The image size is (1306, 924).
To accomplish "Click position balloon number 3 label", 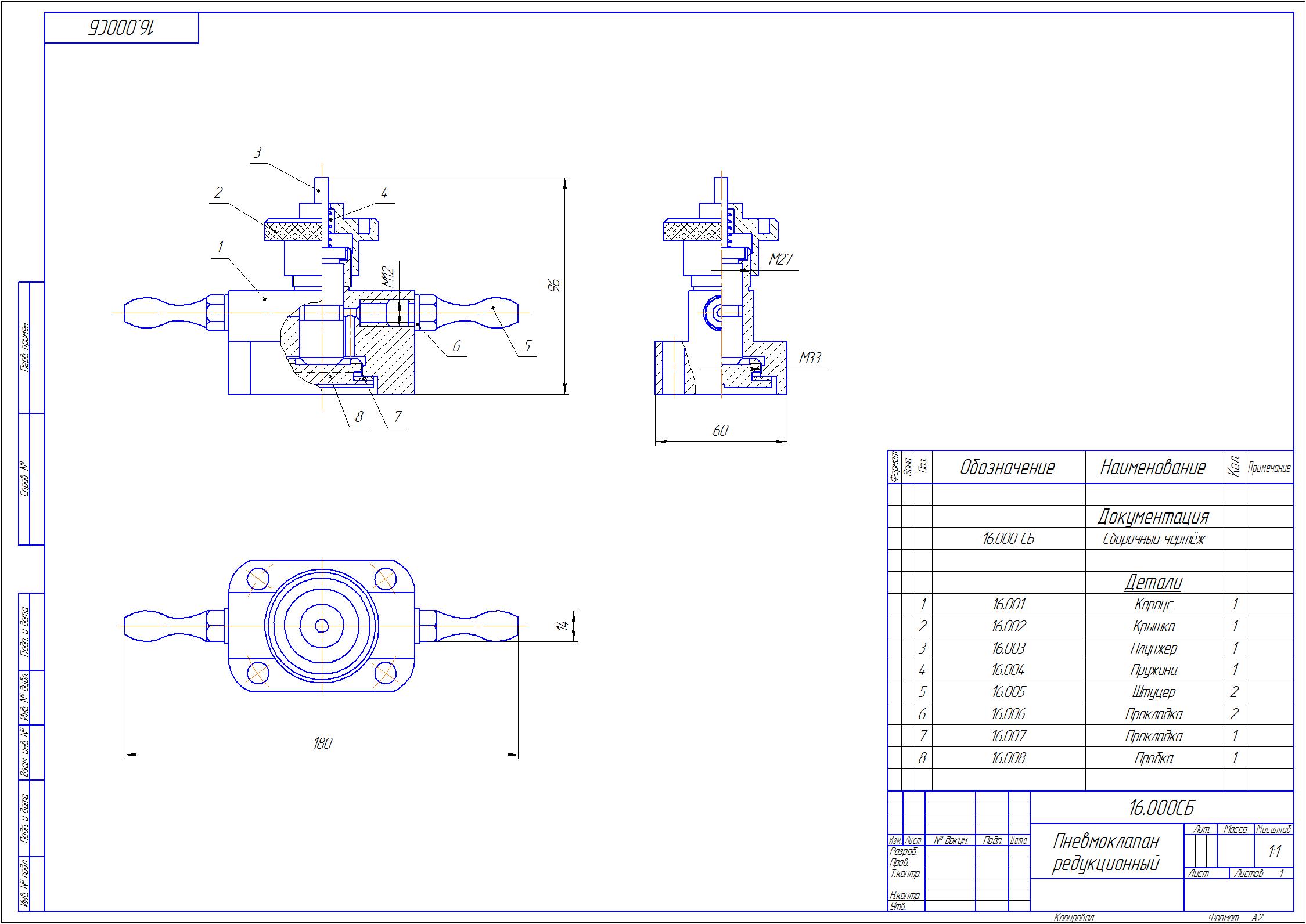I will coord(258,153).
